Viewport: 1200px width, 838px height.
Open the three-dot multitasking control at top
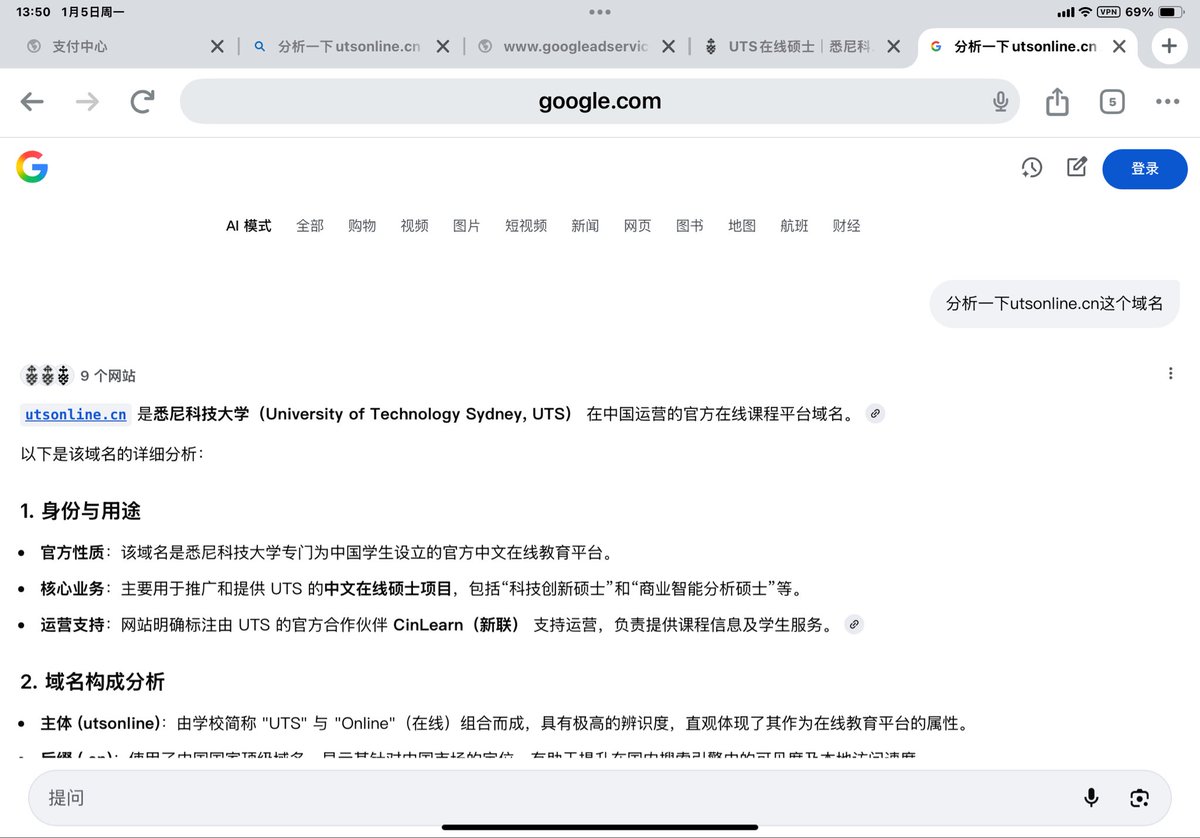click(600, 12)
